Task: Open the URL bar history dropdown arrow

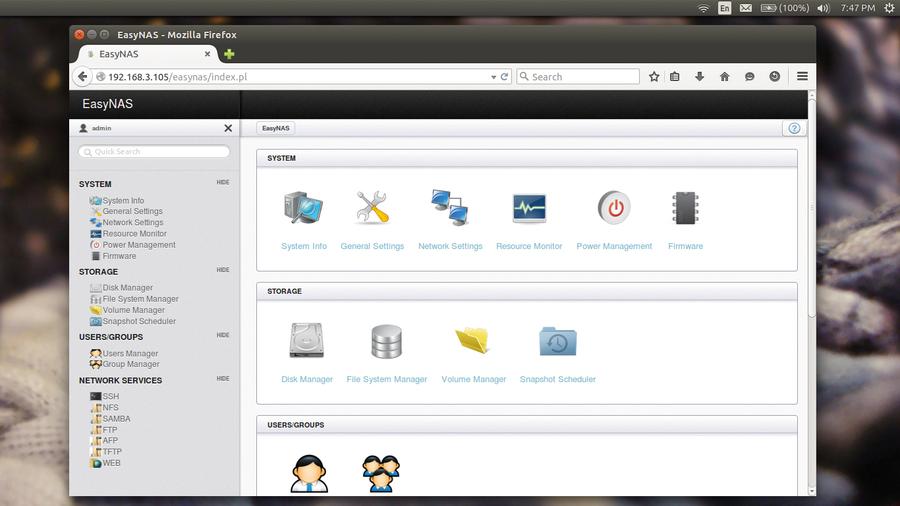Action: tap(493, 77)
